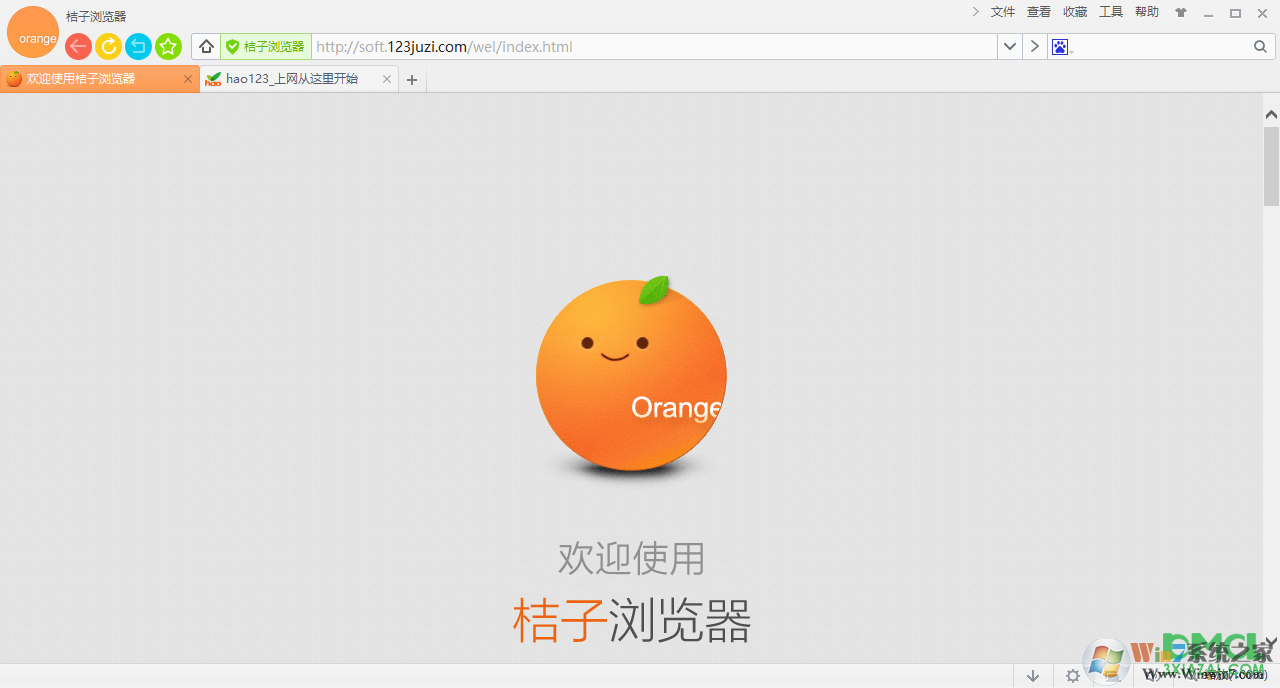Bookmark the page with the green star
The width and height of the screenshot is (1280, 688).
click(168, 46)
